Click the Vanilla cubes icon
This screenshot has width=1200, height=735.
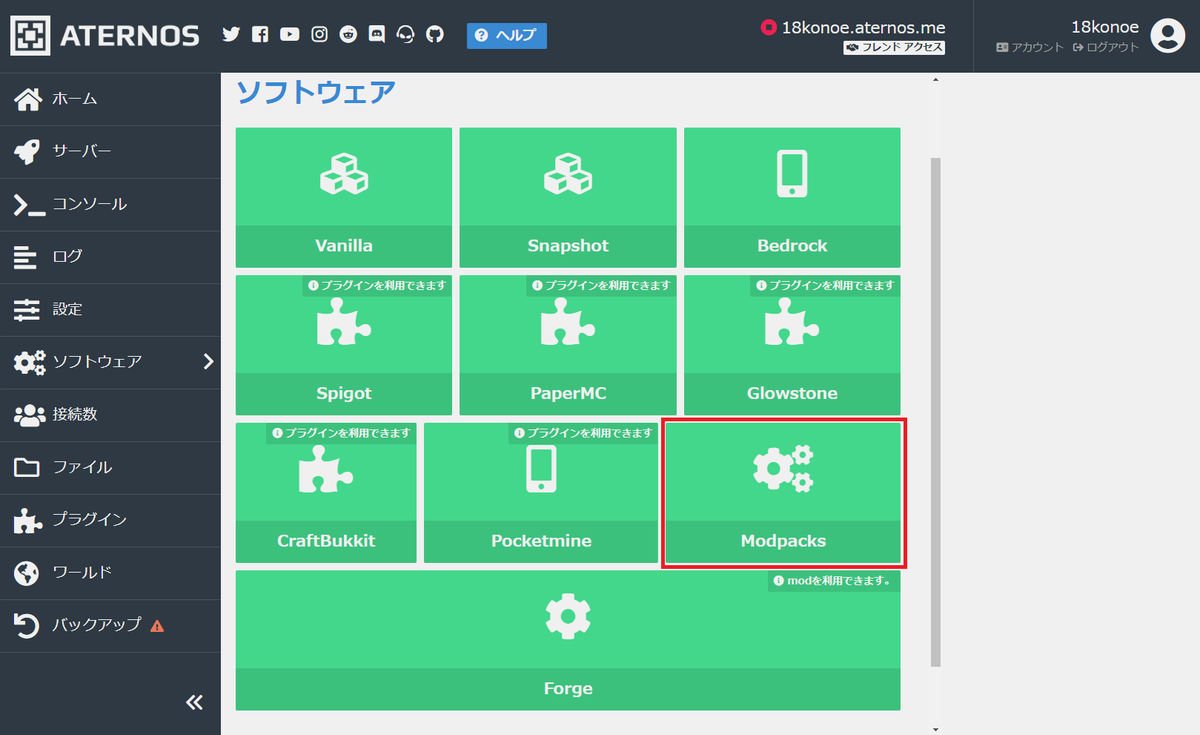(344, 174)
